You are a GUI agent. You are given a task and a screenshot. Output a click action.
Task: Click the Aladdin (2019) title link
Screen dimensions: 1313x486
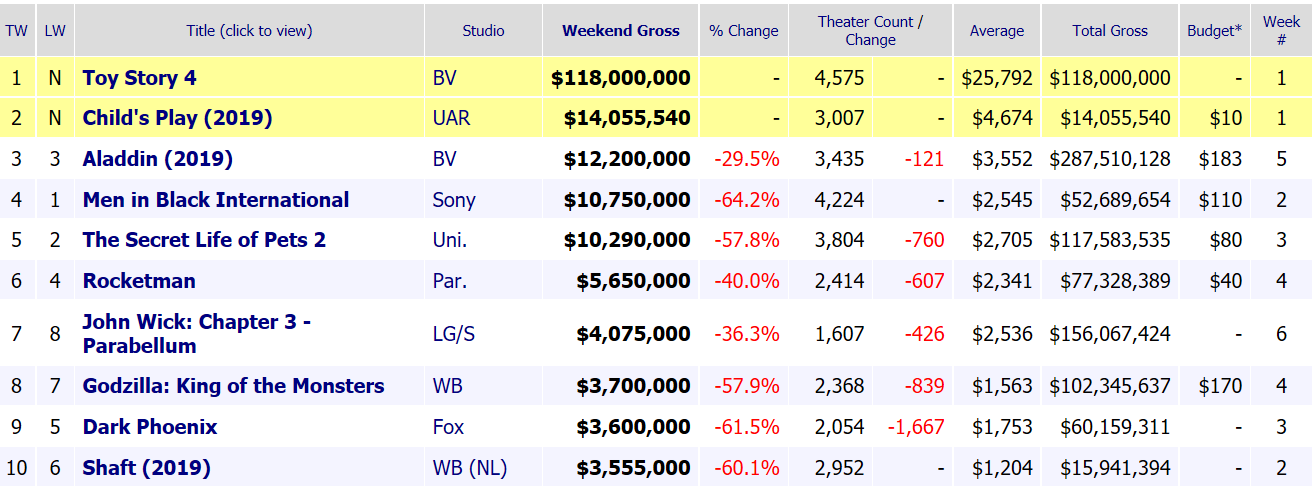click(157, 159)
